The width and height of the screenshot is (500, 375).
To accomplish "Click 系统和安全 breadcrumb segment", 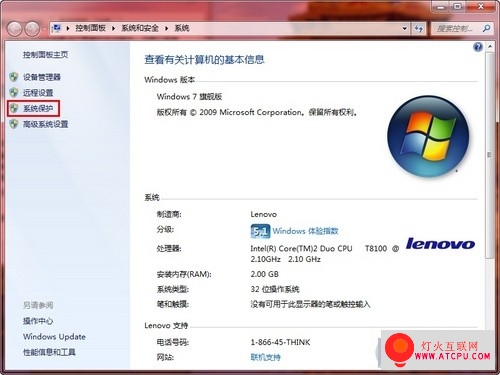I will [x=140, y=28].
